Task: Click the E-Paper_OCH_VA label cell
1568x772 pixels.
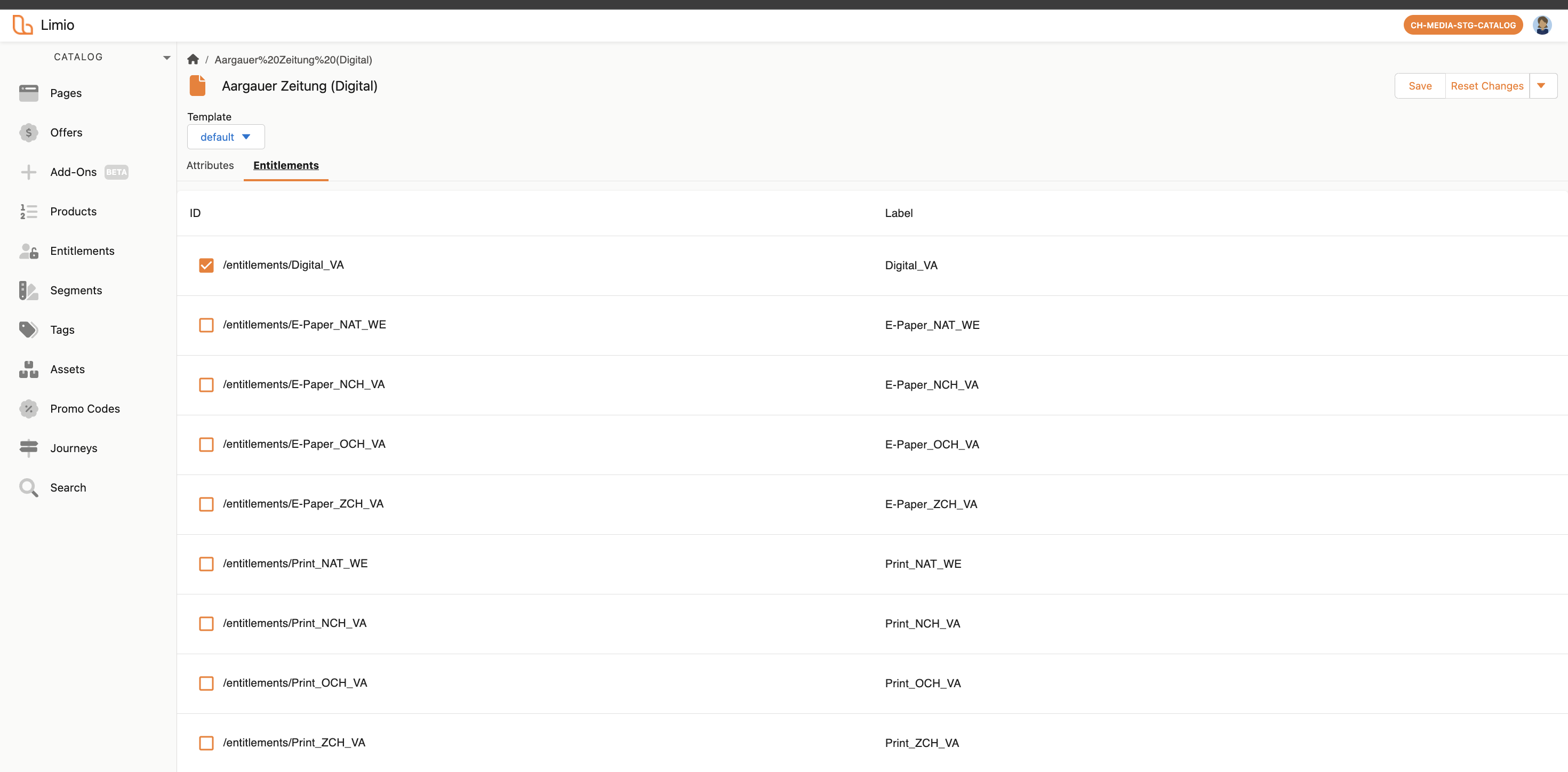Action: pos(932,444)
